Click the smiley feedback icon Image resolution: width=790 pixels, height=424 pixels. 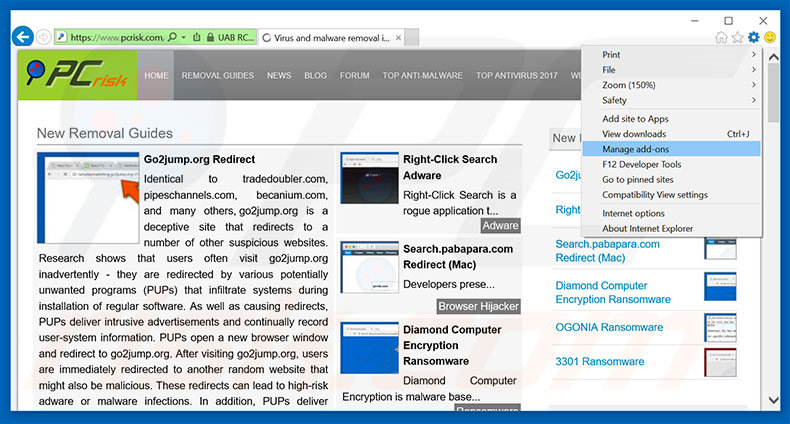pos(770,37)
